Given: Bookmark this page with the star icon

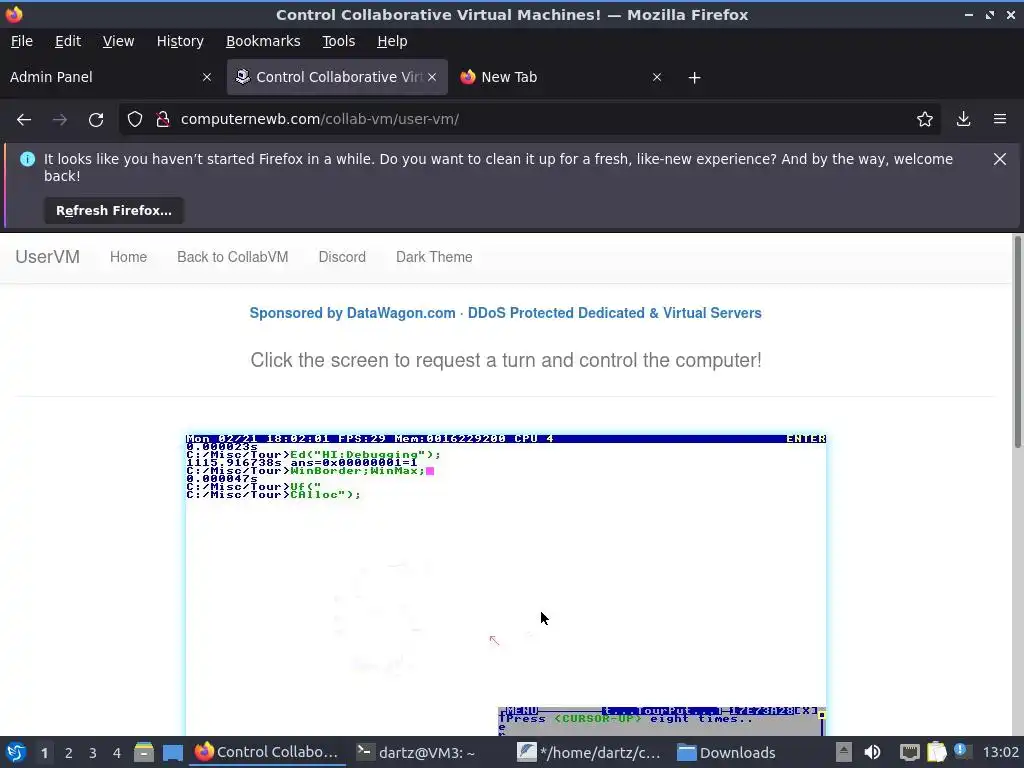Looking at the screenshot, I should pos(924,120).
